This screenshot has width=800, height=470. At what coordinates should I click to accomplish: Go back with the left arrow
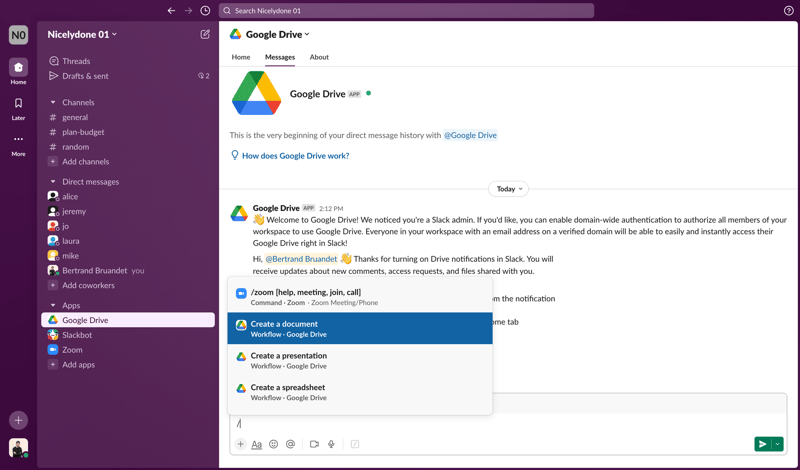pyautogui.click(x=171, y=11)
